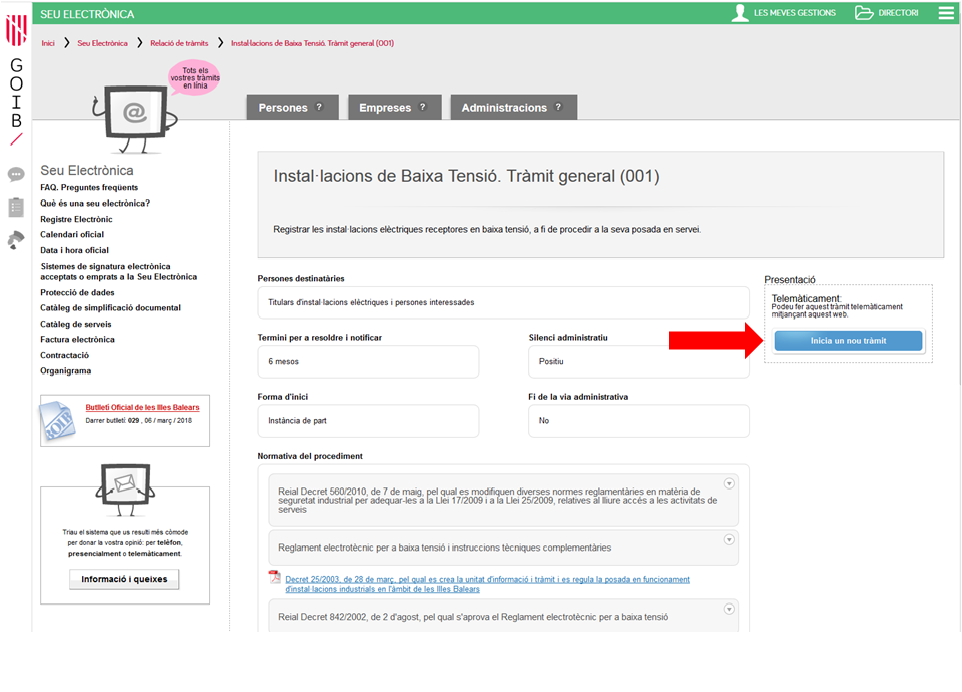The width and height of the screenshot is (962, 692).
Task: Expand the Reial Decret 560/2010 entry
Action: click(729, 484)
